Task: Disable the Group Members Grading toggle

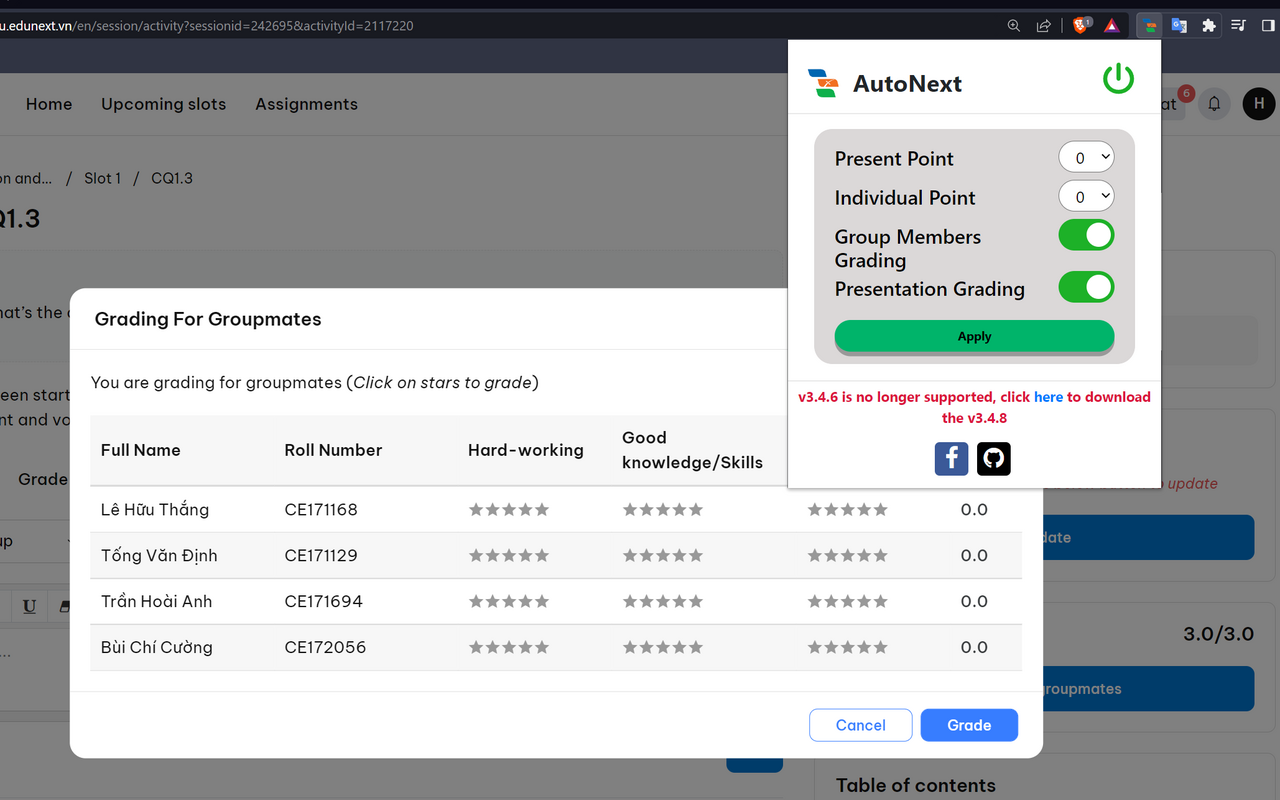Action: click(x=1086, y=235)
